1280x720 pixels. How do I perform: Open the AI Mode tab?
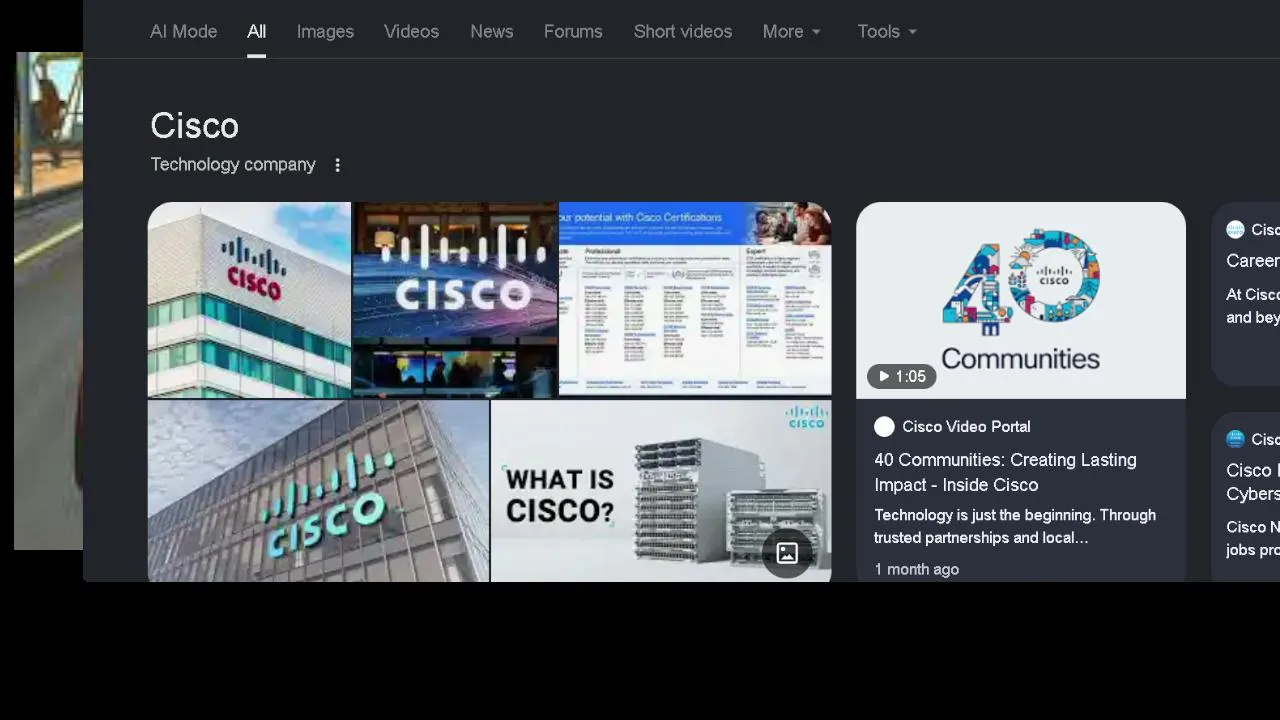tap(183, 32)
